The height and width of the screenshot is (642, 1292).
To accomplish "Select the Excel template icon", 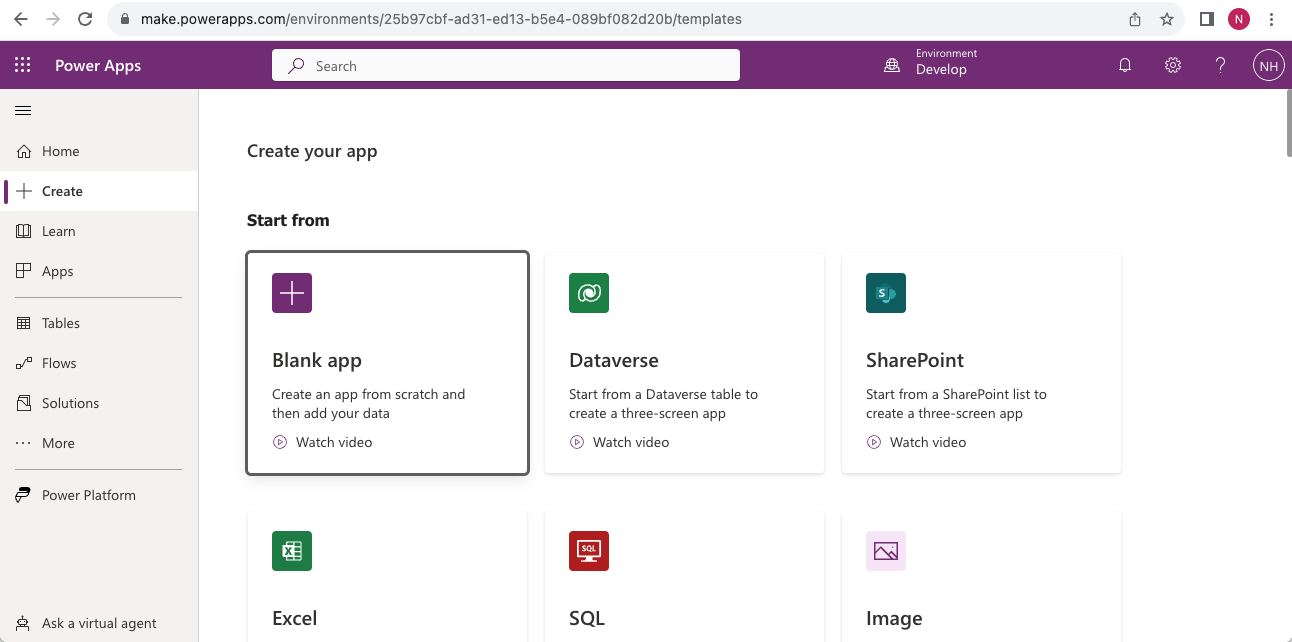I will point(292,551).
